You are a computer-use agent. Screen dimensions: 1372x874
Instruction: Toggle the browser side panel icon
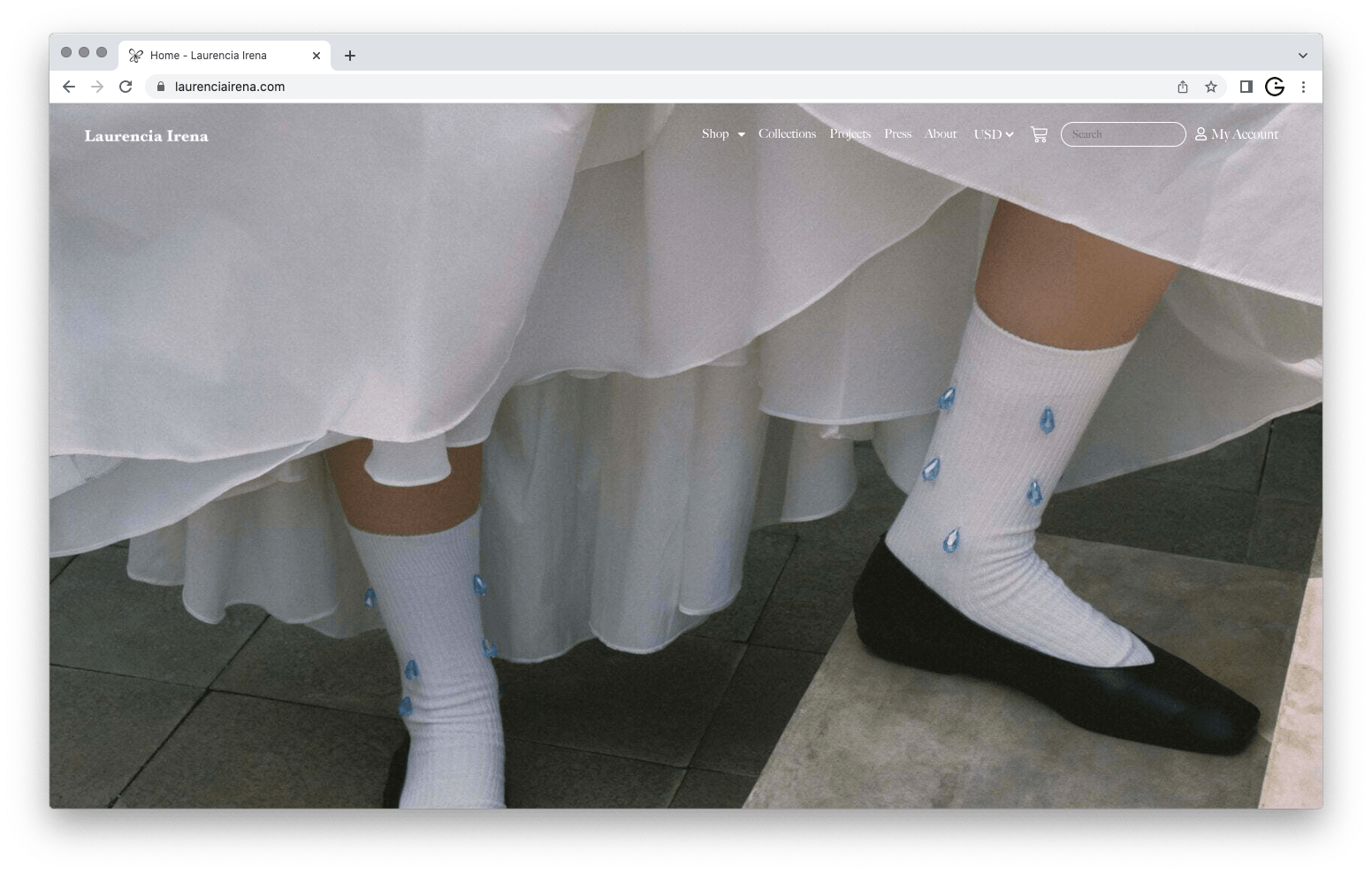click(1246, 87)
